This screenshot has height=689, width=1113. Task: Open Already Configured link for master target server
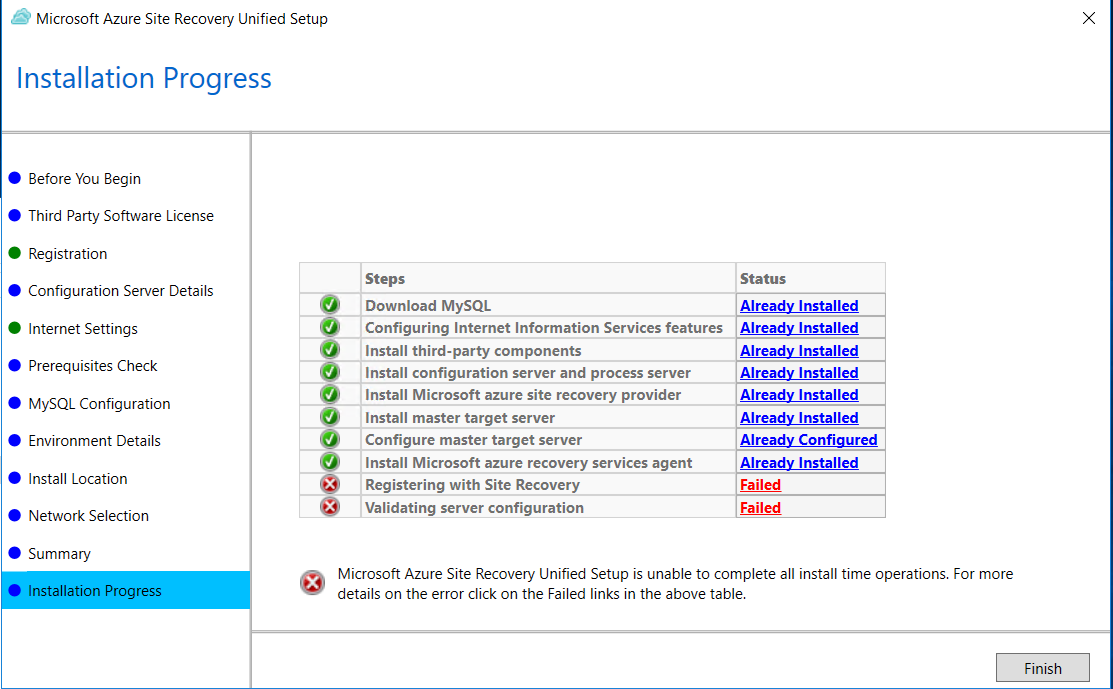coord(808,440)
